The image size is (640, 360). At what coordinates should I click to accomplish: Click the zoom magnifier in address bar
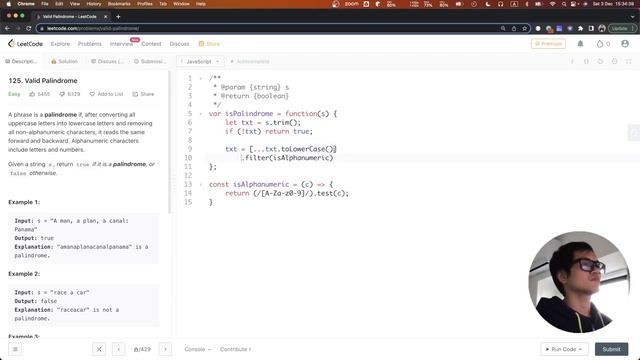coord(503,29)
